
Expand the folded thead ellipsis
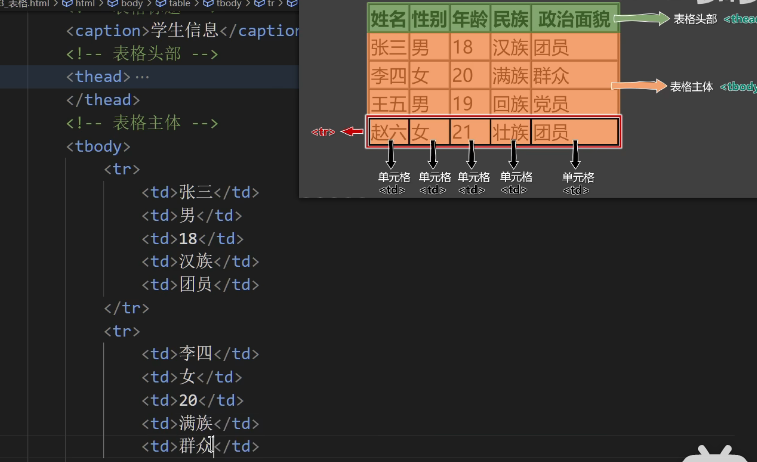pos(142,77)
